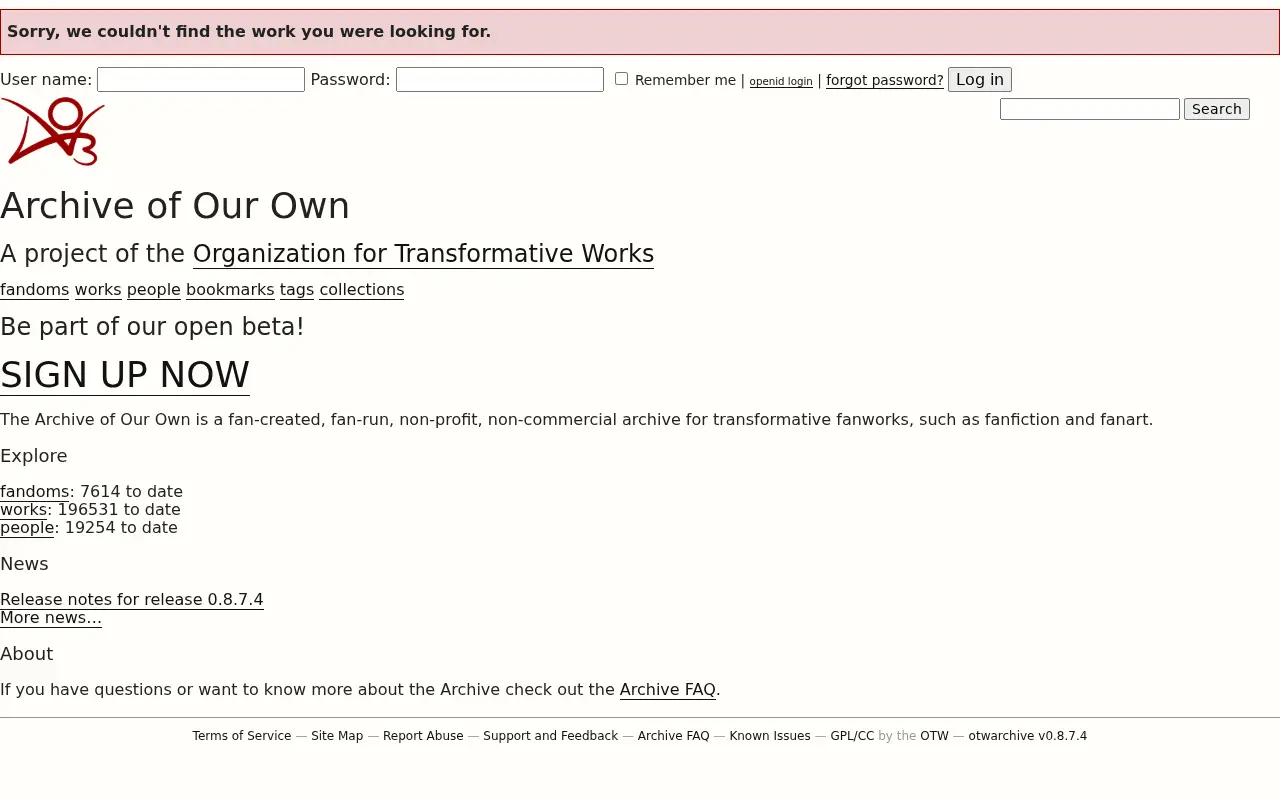Click the Archive of Our Own heading

(x=175, y=206)
